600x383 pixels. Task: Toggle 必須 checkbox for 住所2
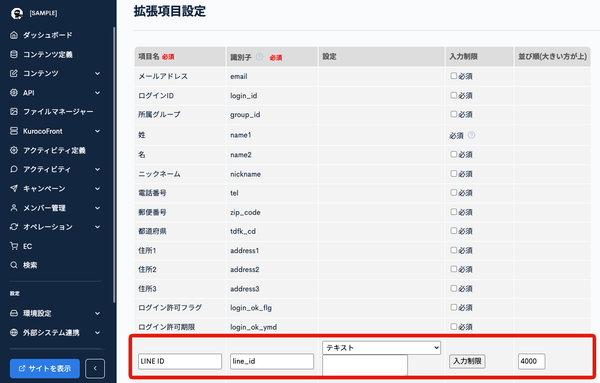coord(453,269)
